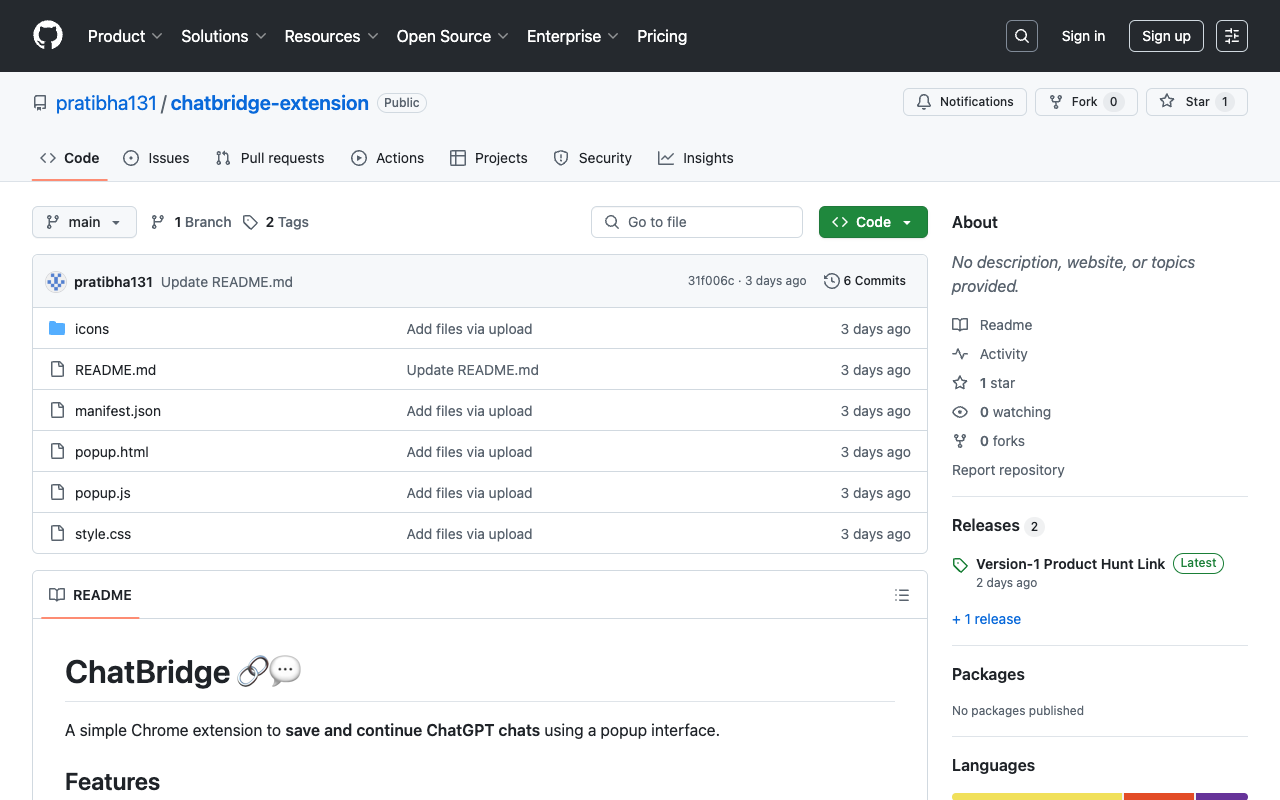Open the search magnifier icon
Screen dimensions: 1280x800
tap(1021, 35)
